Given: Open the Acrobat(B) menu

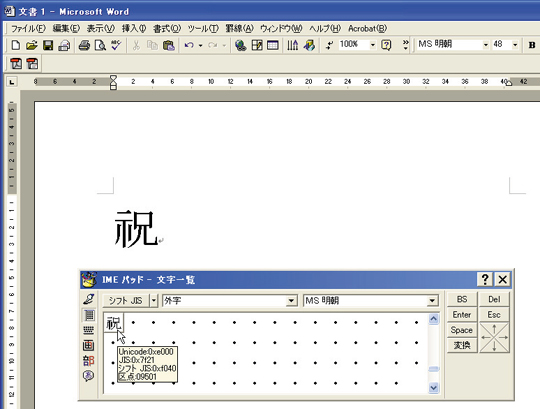Looking at the screenshot, I should point(367,29).
